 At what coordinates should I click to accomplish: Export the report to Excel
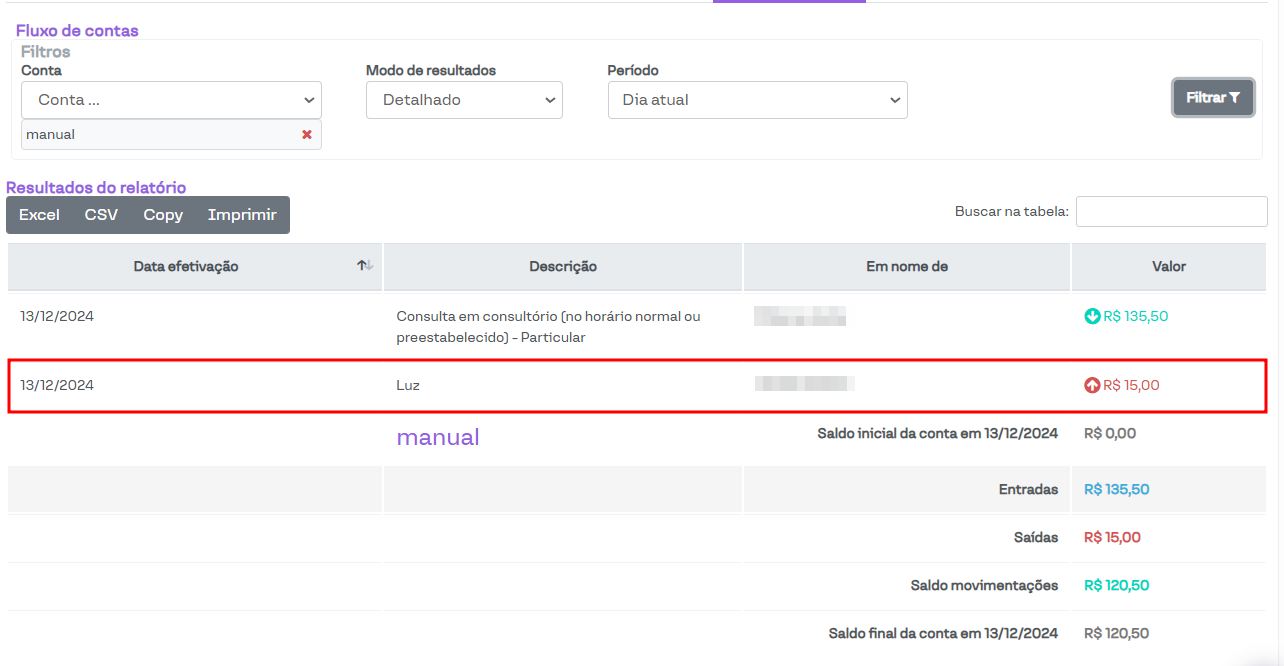click(x=39, y=215)
